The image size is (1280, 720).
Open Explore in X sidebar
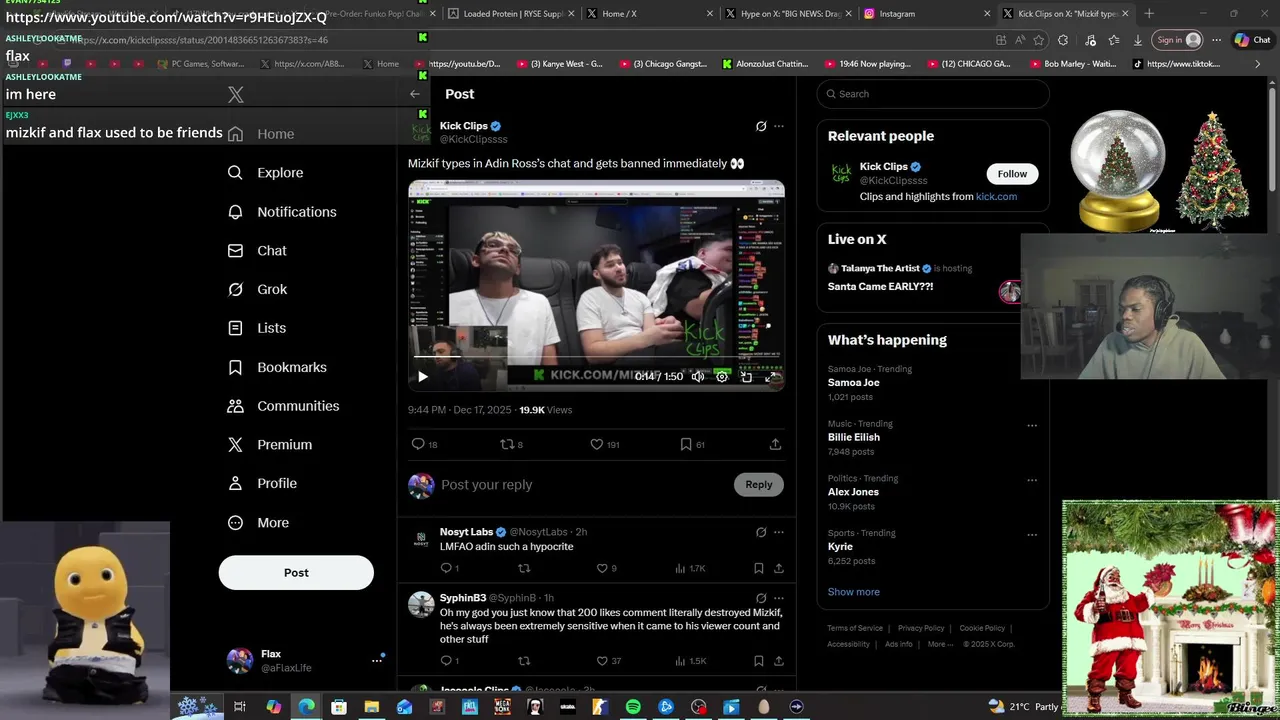(x=266, y=172)
